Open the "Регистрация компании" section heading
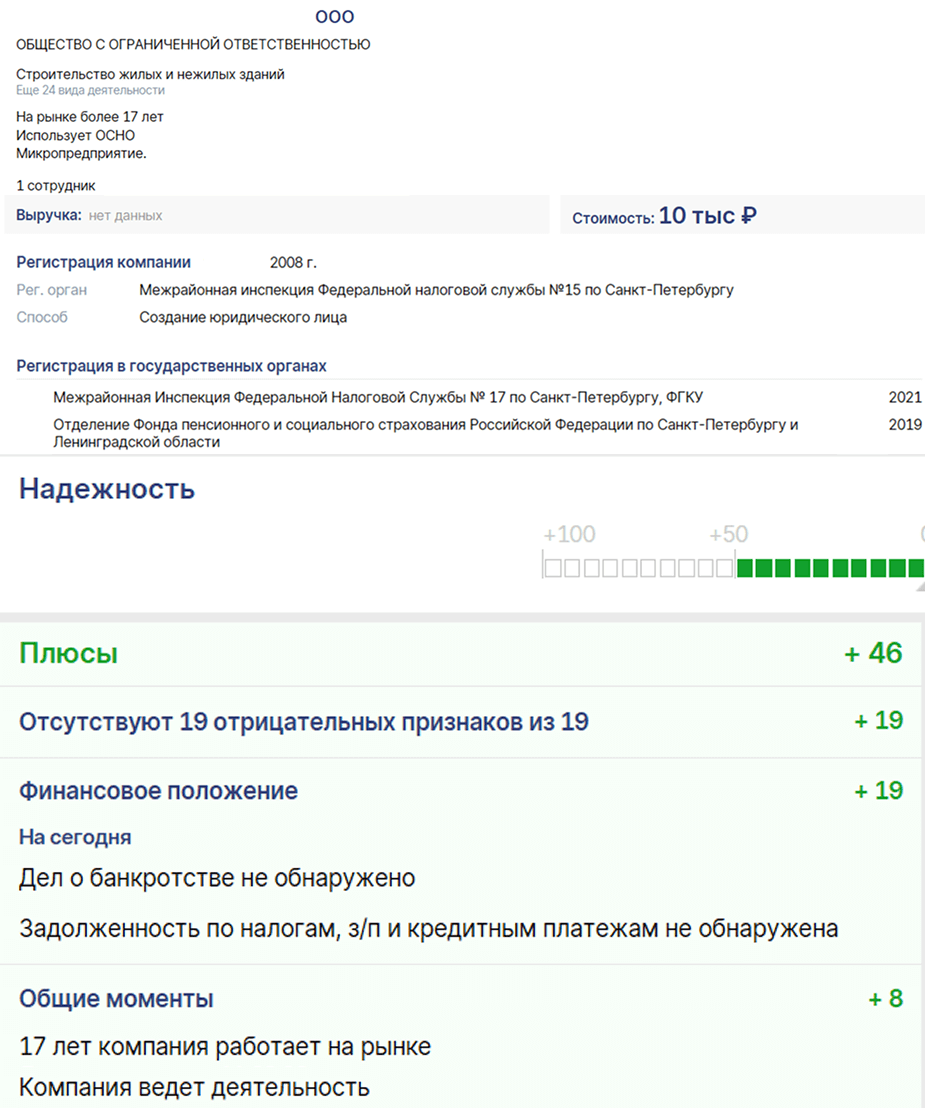 [x=103, y=262]
